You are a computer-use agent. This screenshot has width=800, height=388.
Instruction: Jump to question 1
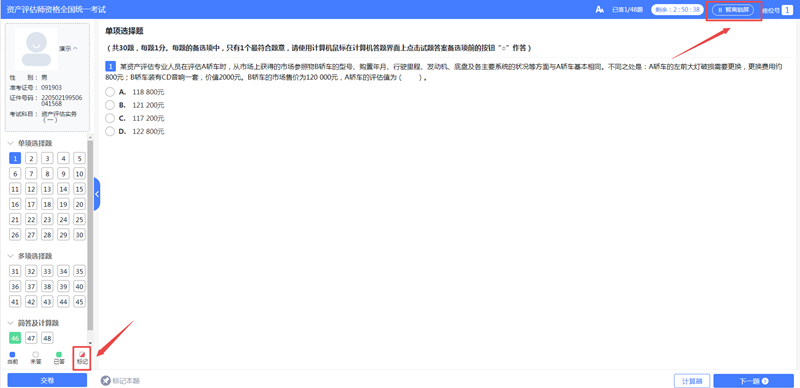pyautogui.click(x=15, y=158)
